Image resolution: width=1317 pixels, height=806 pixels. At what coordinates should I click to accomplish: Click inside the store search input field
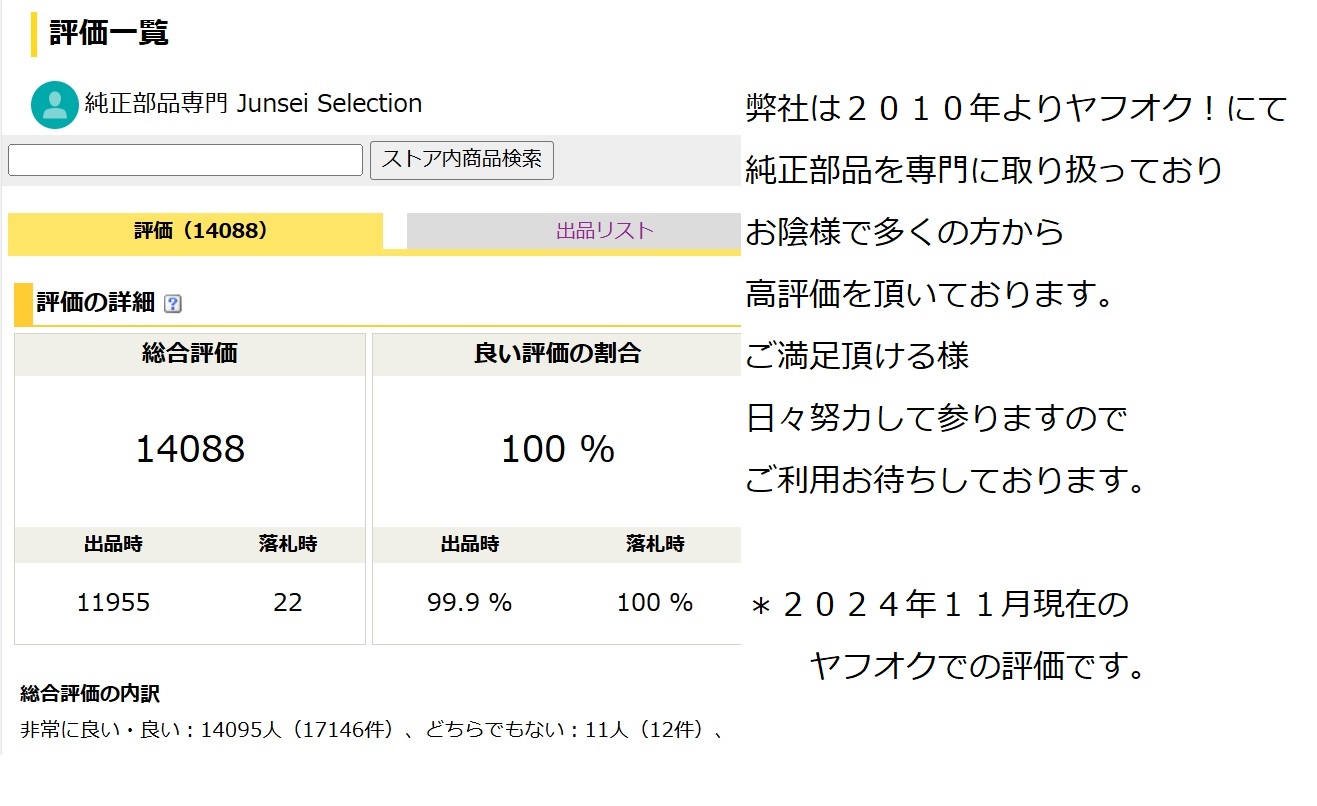(x=185, y=160)
